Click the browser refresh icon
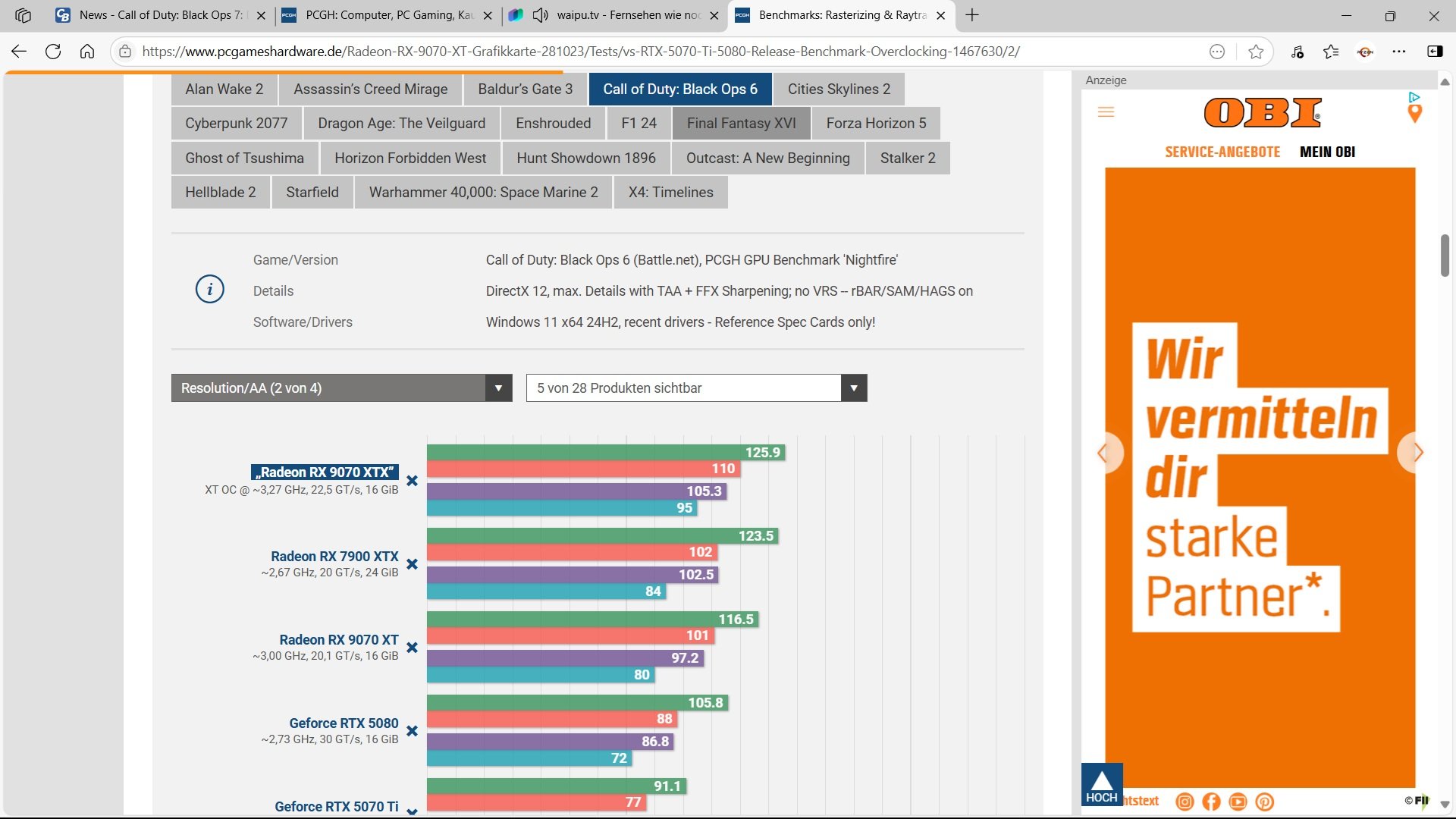The image size is (1456, 819). [53, 52]
